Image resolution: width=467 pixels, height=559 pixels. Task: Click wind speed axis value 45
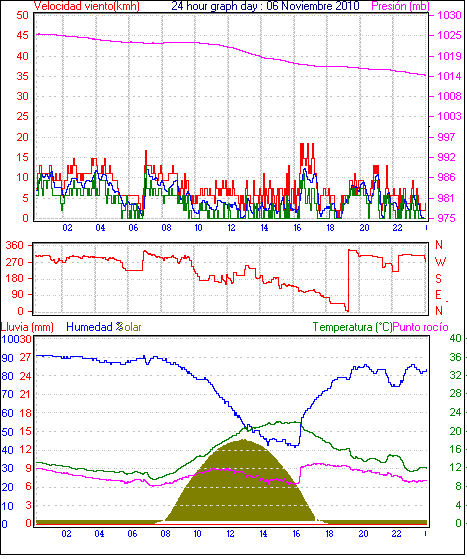coord(22,35)
